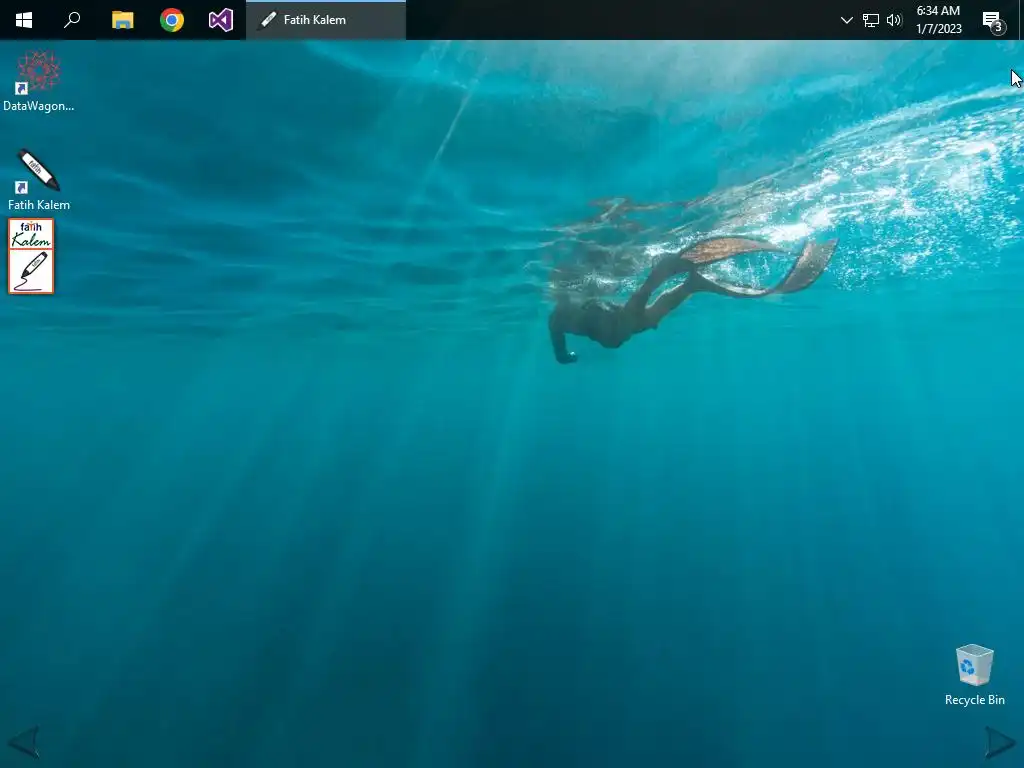Open the network status tray icon
Screen dimensions: 1024x768
pyautogui.click(x=871, y=20)
